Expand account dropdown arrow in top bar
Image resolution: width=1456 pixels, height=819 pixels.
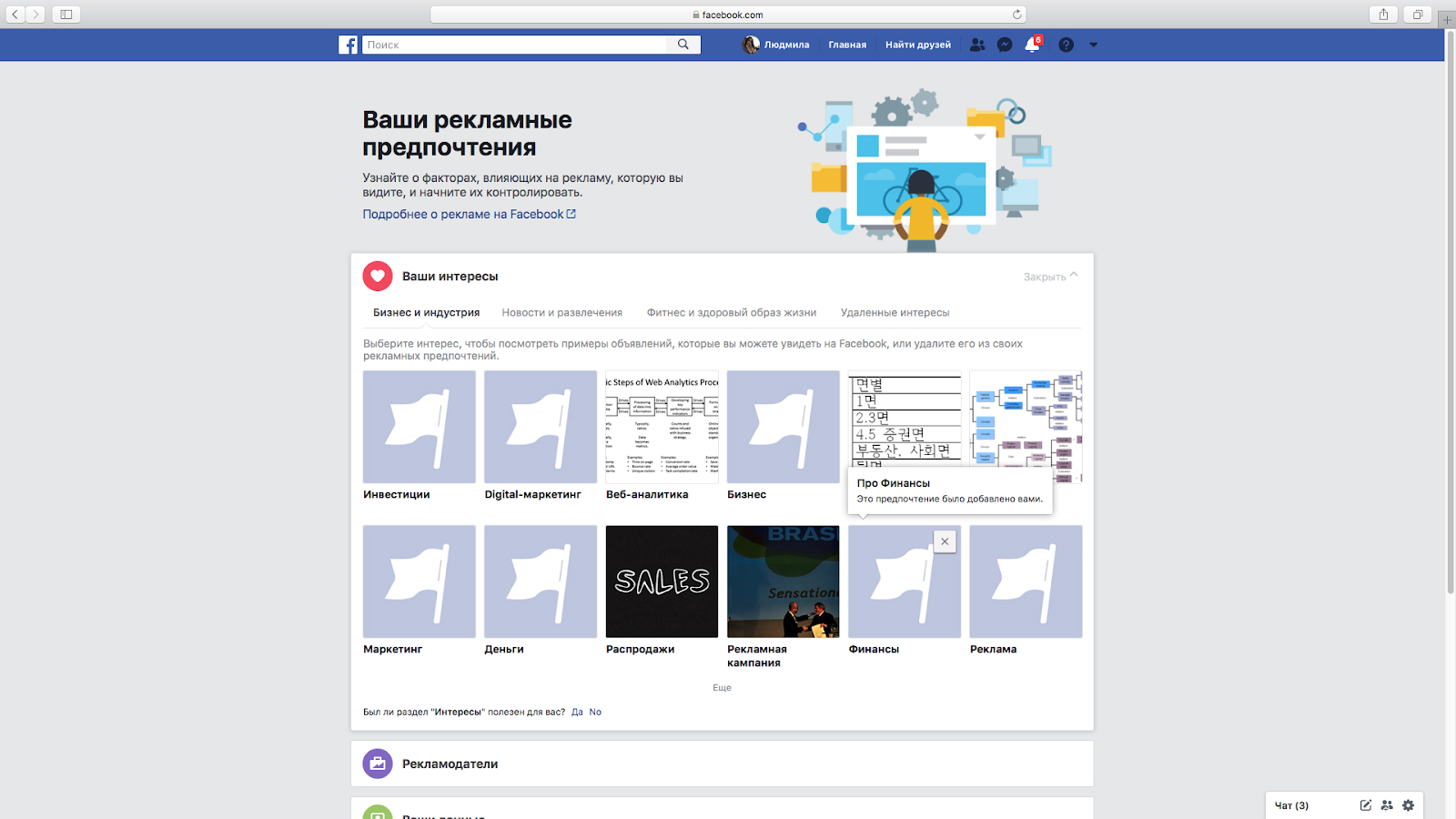[x=1093, y=45]
